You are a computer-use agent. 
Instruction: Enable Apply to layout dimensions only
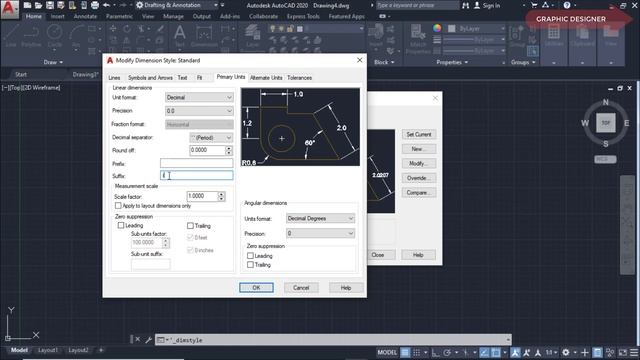pos(118,206)
